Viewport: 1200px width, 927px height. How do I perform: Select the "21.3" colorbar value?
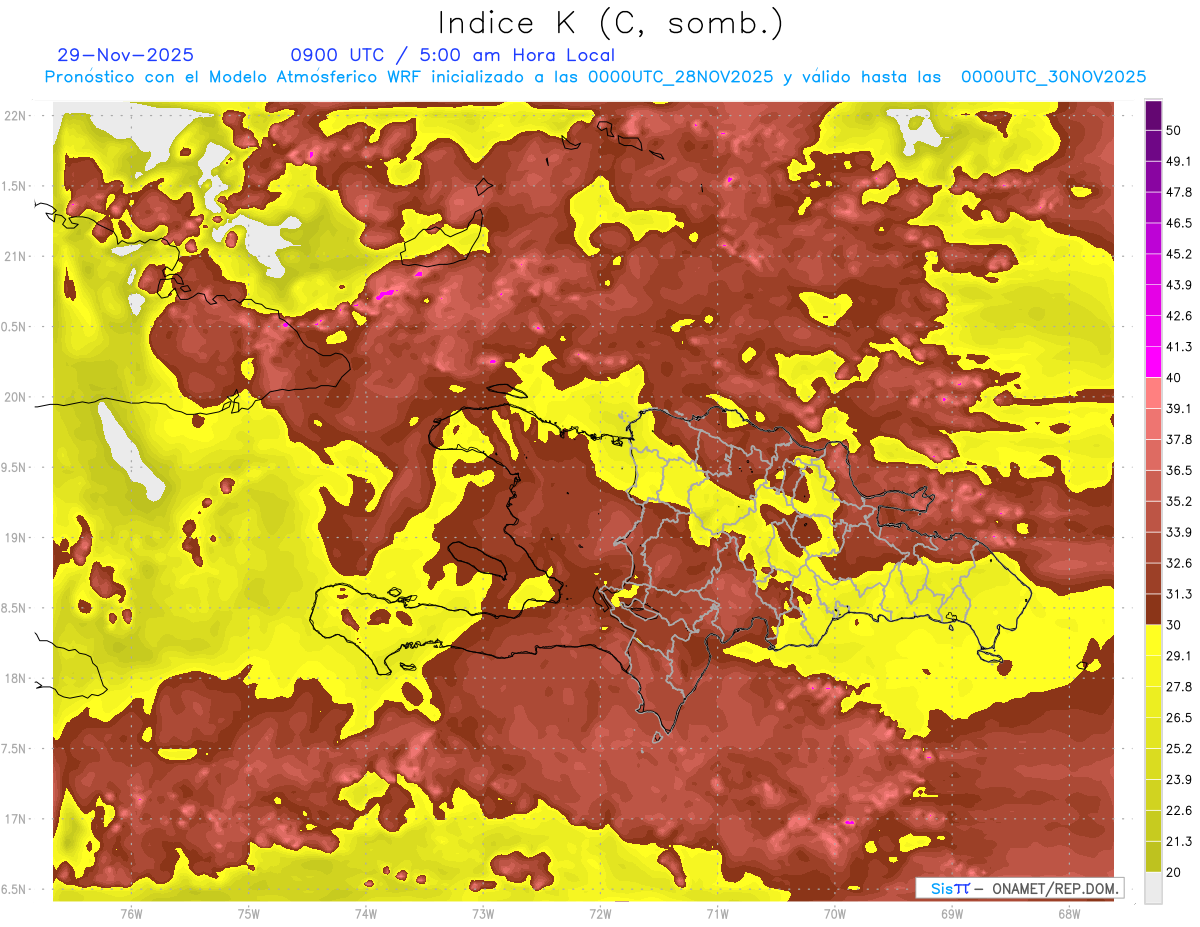click(x=1179, y=842)
